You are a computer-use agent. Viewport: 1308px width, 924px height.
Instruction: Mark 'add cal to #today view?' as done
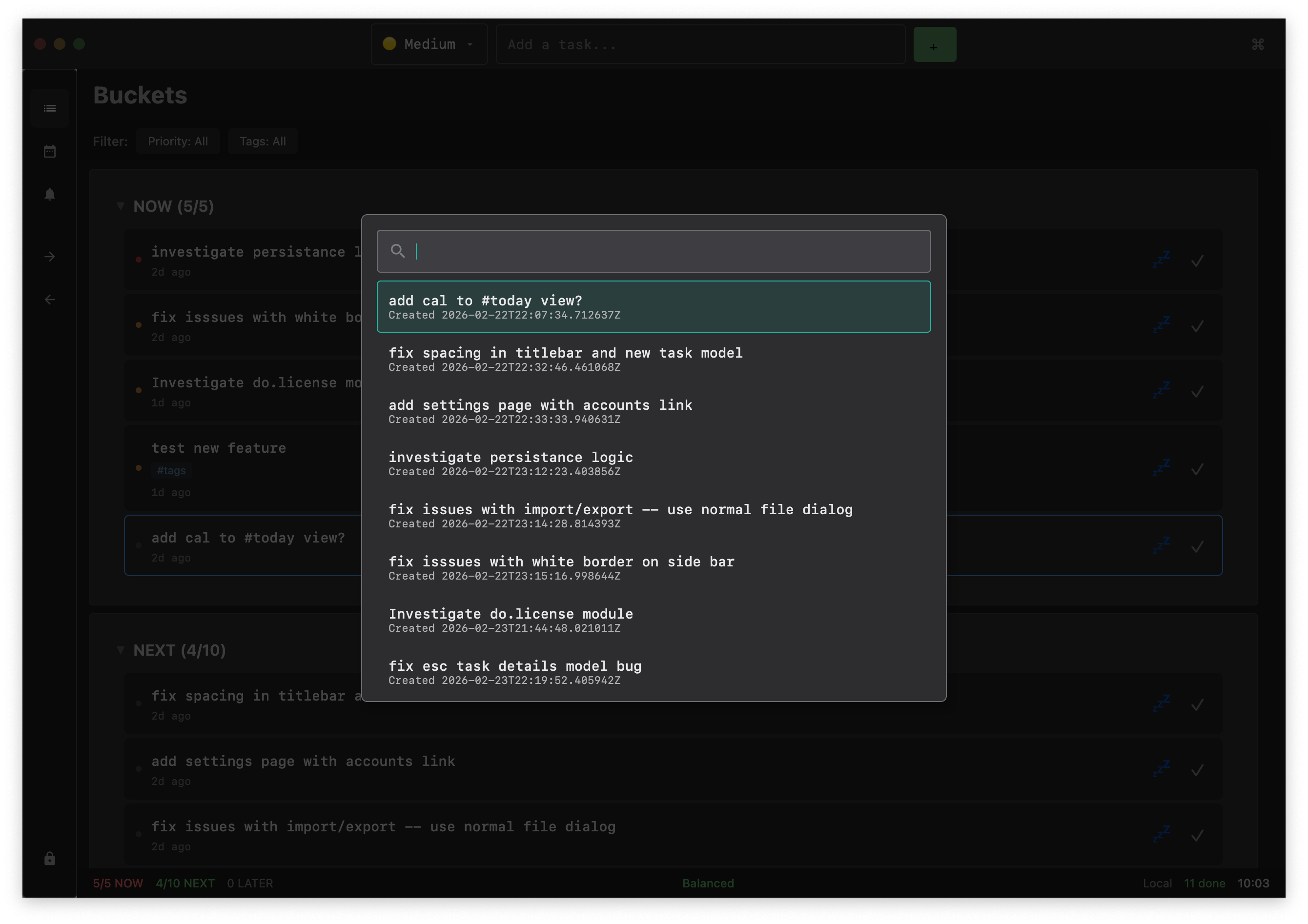tap(1197, 545)
